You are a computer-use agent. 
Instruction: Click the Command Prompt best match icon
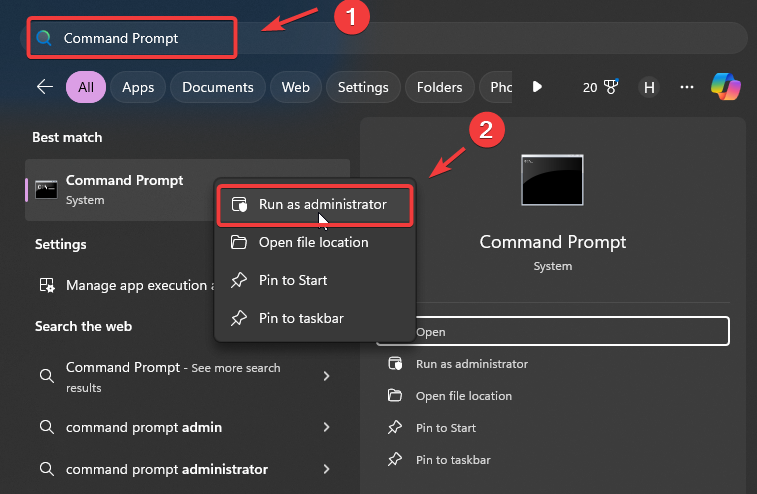point(46,189)
